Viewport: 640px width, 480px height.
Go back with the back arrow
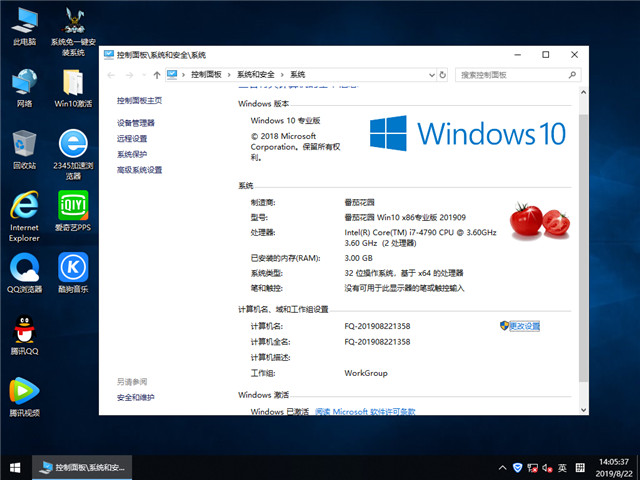[111, 75]
